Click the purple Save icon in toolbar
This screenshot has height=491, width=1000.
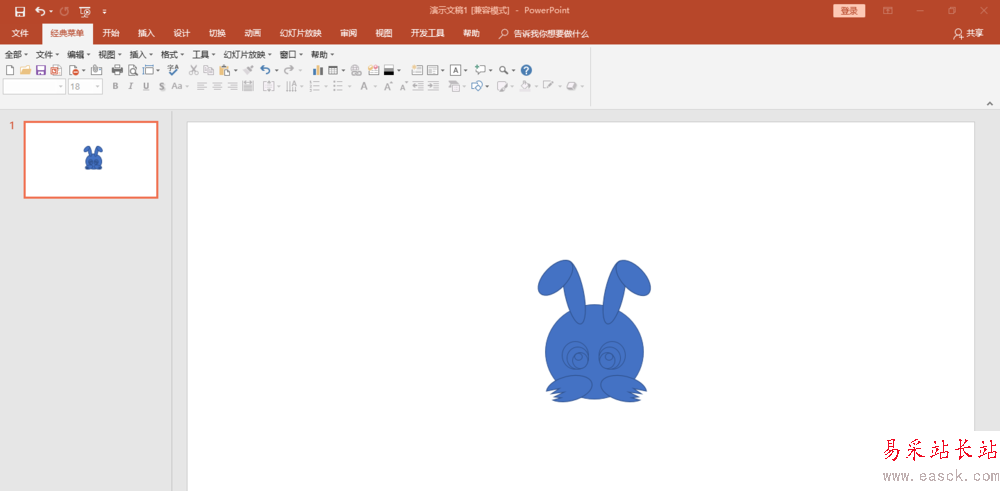point(41,70)
